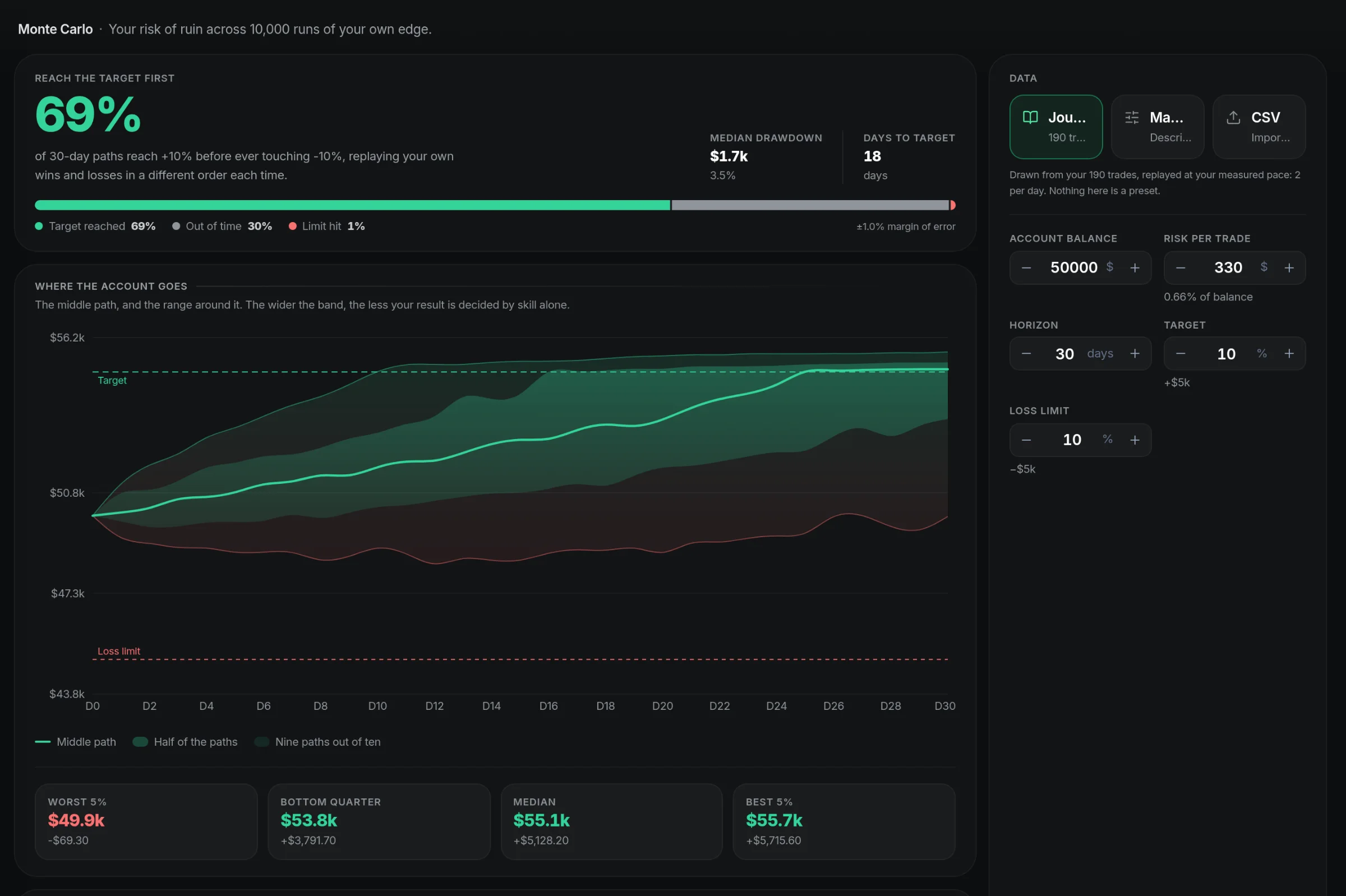Click the Out of time 30% legend
Viewport: 1346px width, 896px height.
coord(222,227)
